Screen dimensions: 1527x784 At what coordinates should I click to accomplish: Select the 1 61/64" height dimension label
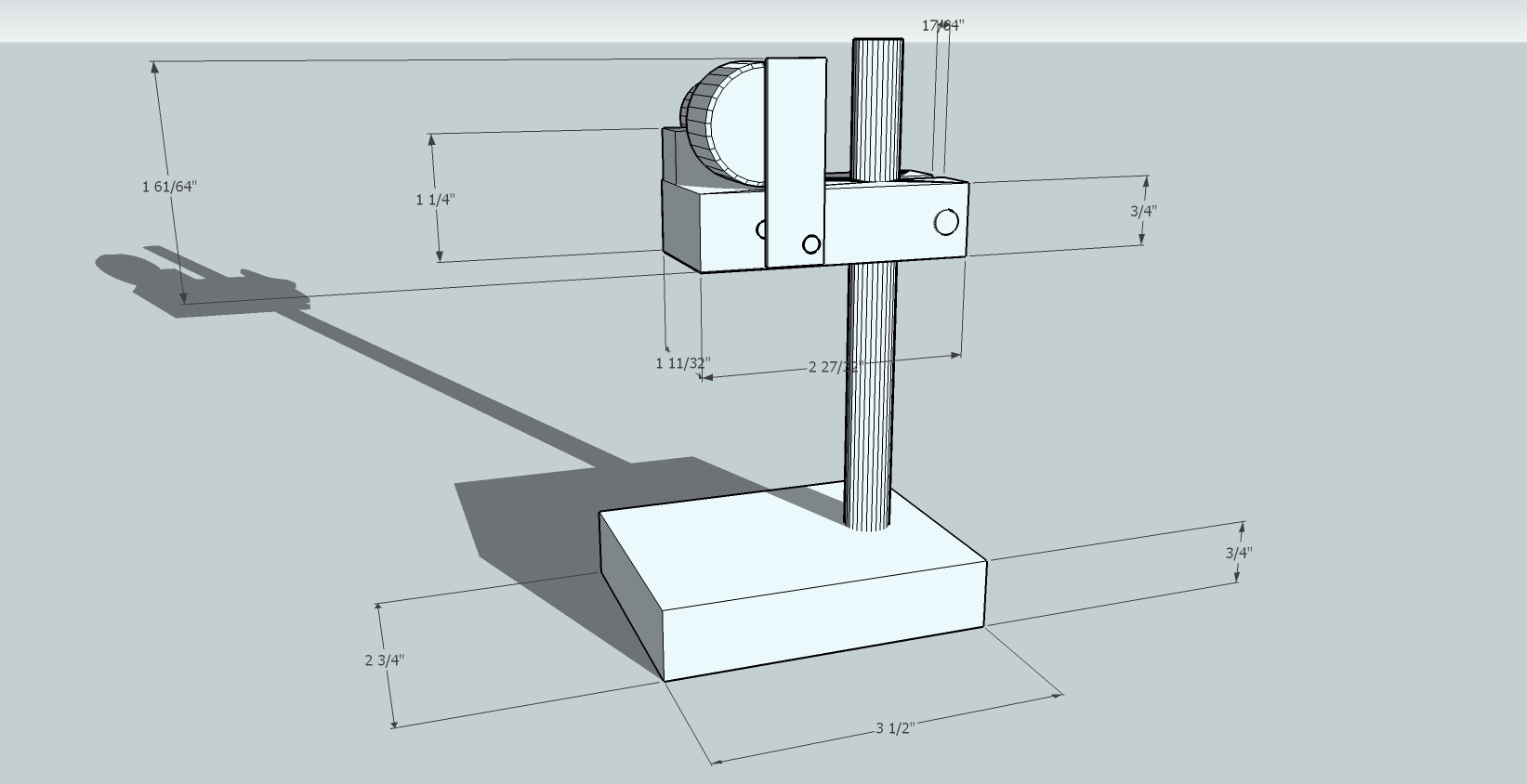coord(169,187)
